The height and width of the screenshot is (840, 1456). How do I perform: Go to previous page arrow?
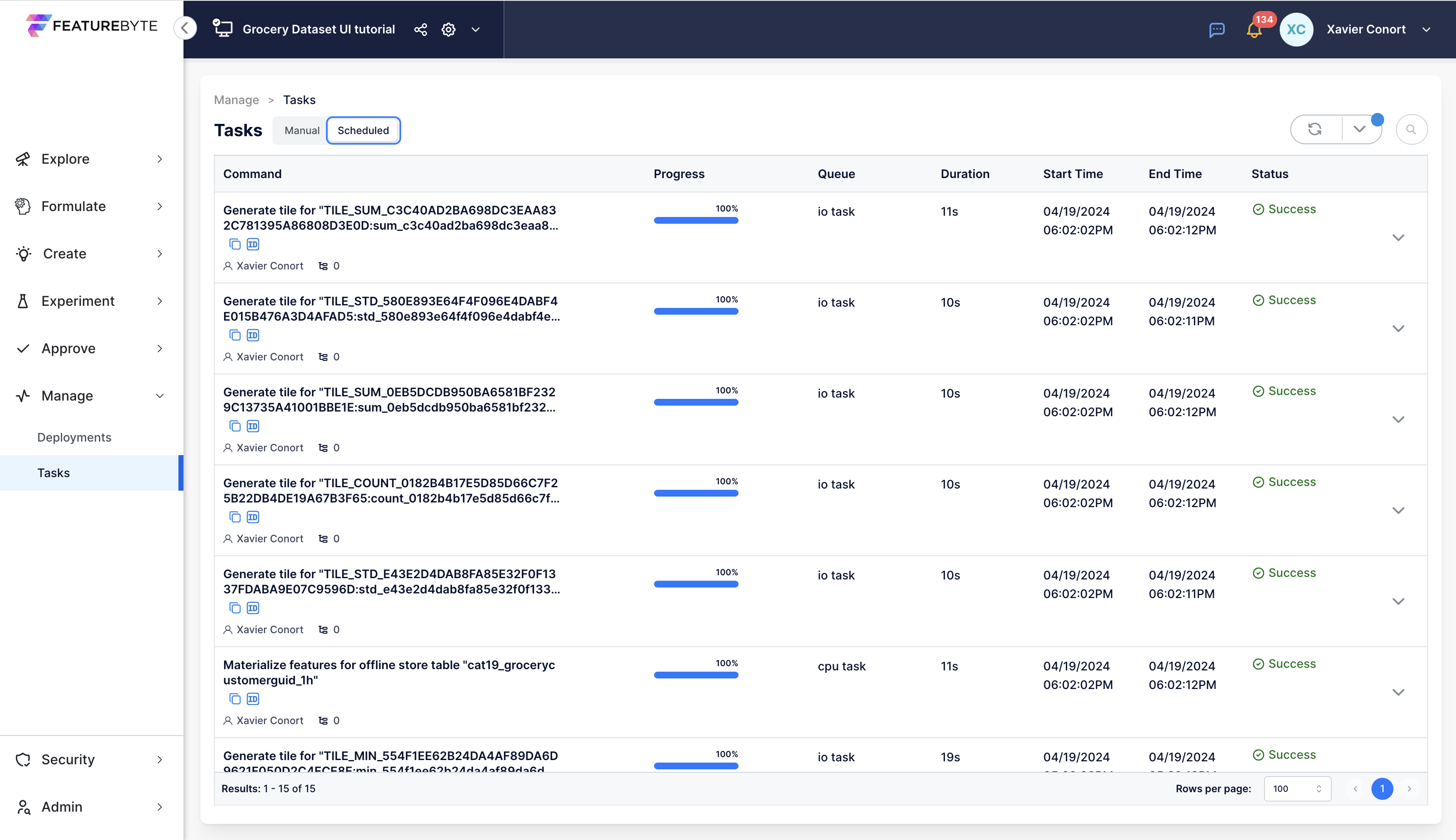click(1355, 789)
